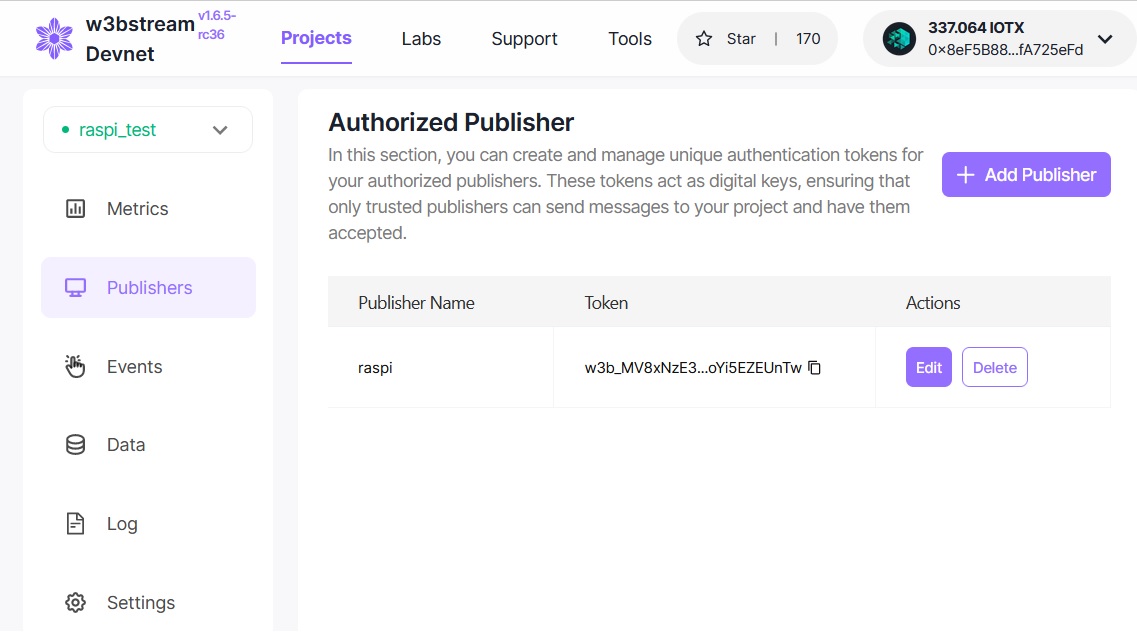Screen dimensions: 1137x632
Task: Click the Token column header
Action: [x=606, y=303]
